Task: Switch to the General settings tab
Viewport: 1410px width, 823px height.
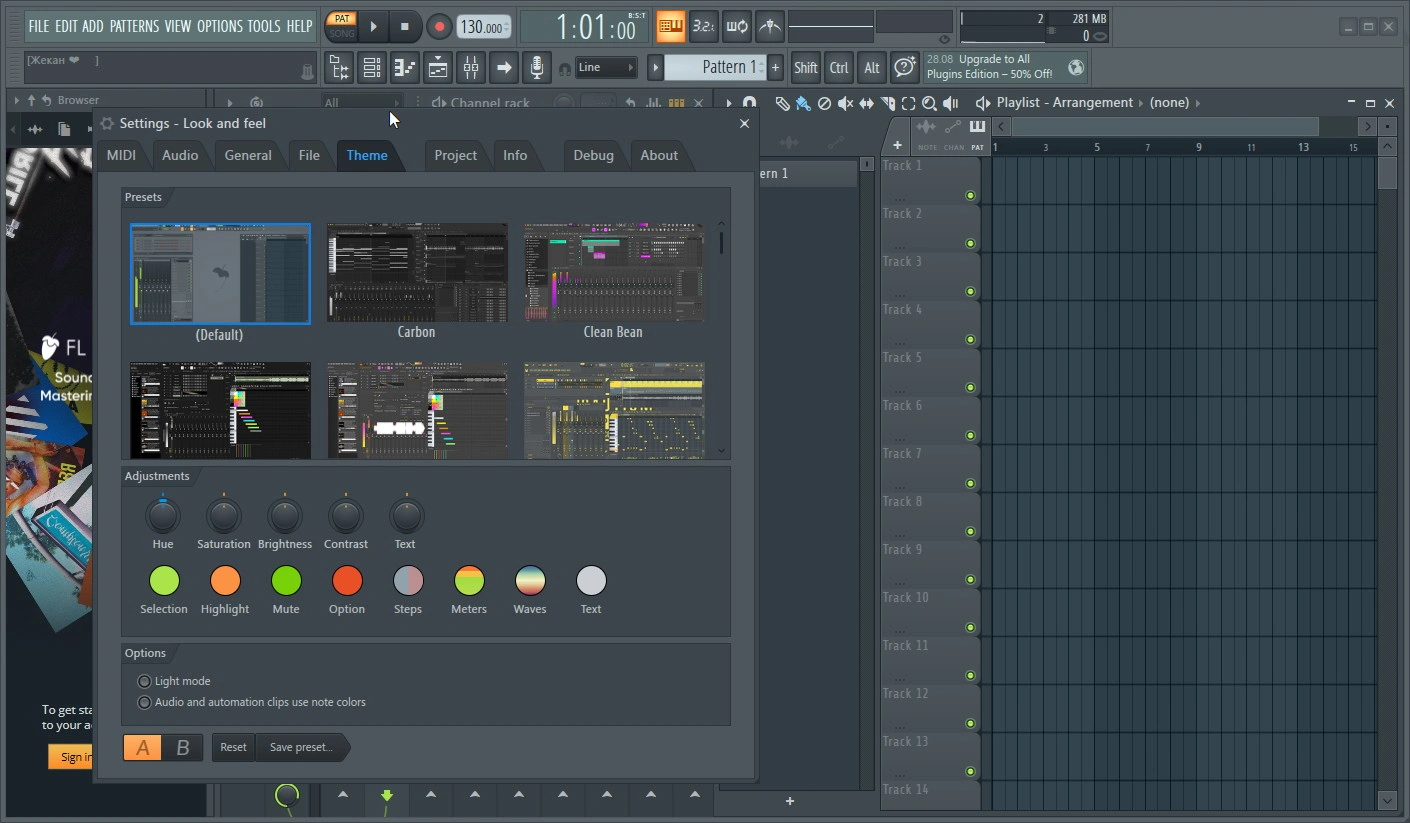Action: (248, 155)
